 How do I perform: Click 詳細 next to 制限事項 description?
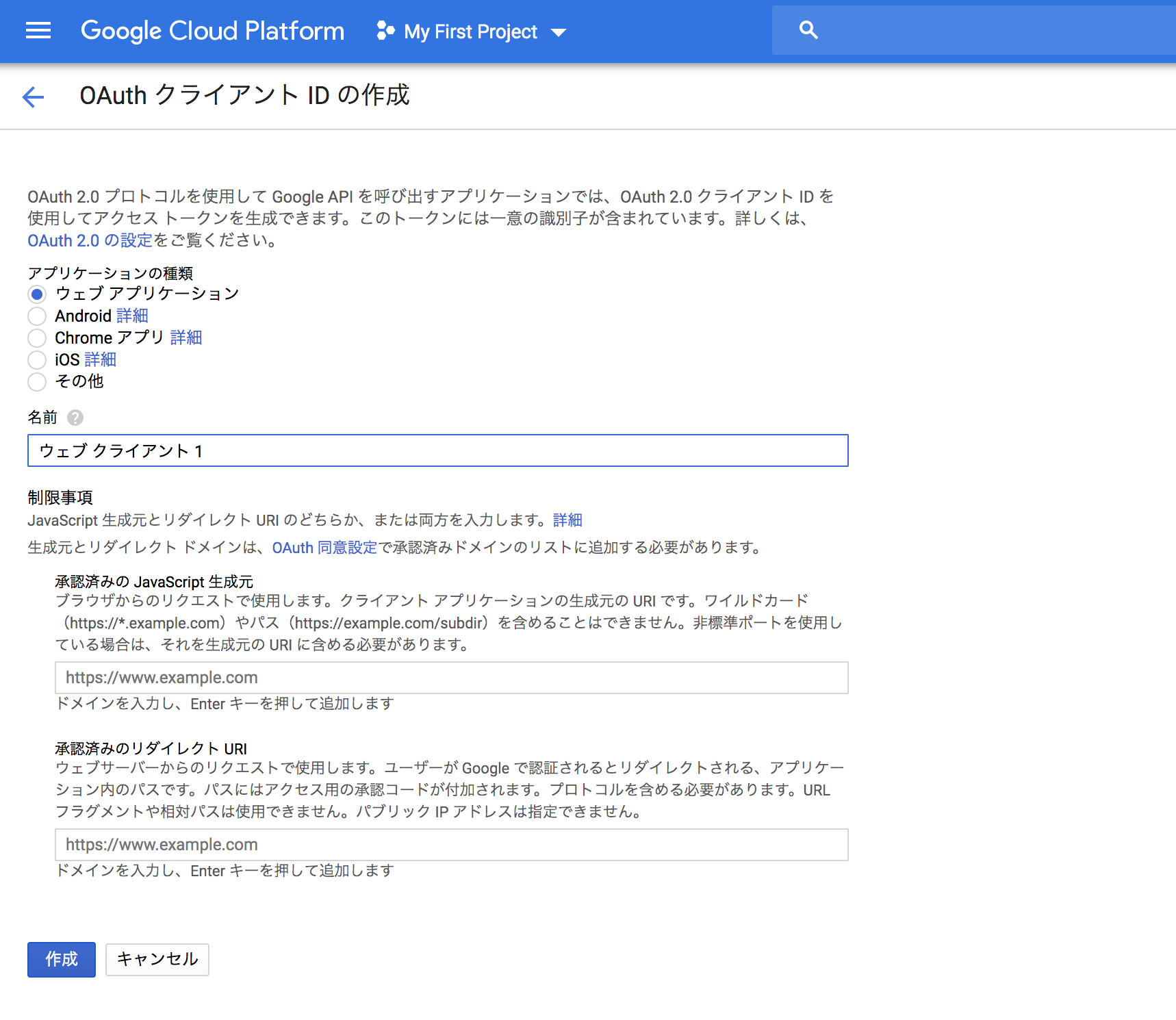coord(567,520)
